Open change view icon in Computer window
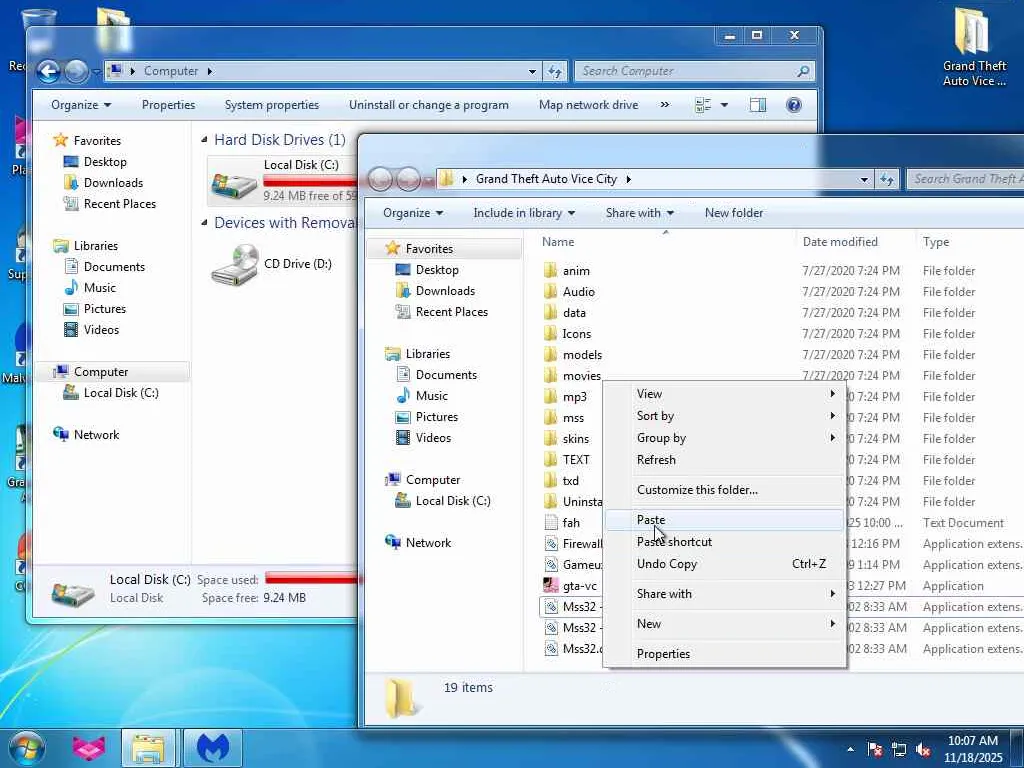The width and height of the screenshot is (1024, 768). click(x=703, y=105)
